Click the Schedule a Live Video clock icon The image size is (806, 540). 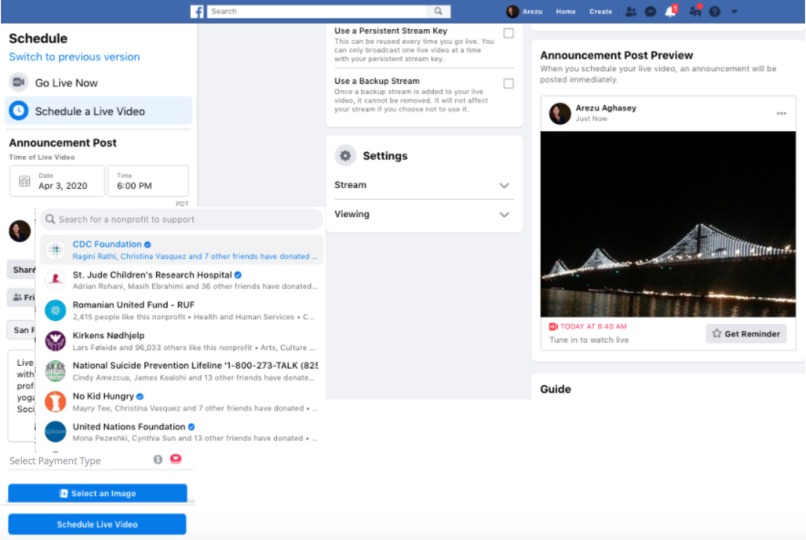tap(19, 110)
